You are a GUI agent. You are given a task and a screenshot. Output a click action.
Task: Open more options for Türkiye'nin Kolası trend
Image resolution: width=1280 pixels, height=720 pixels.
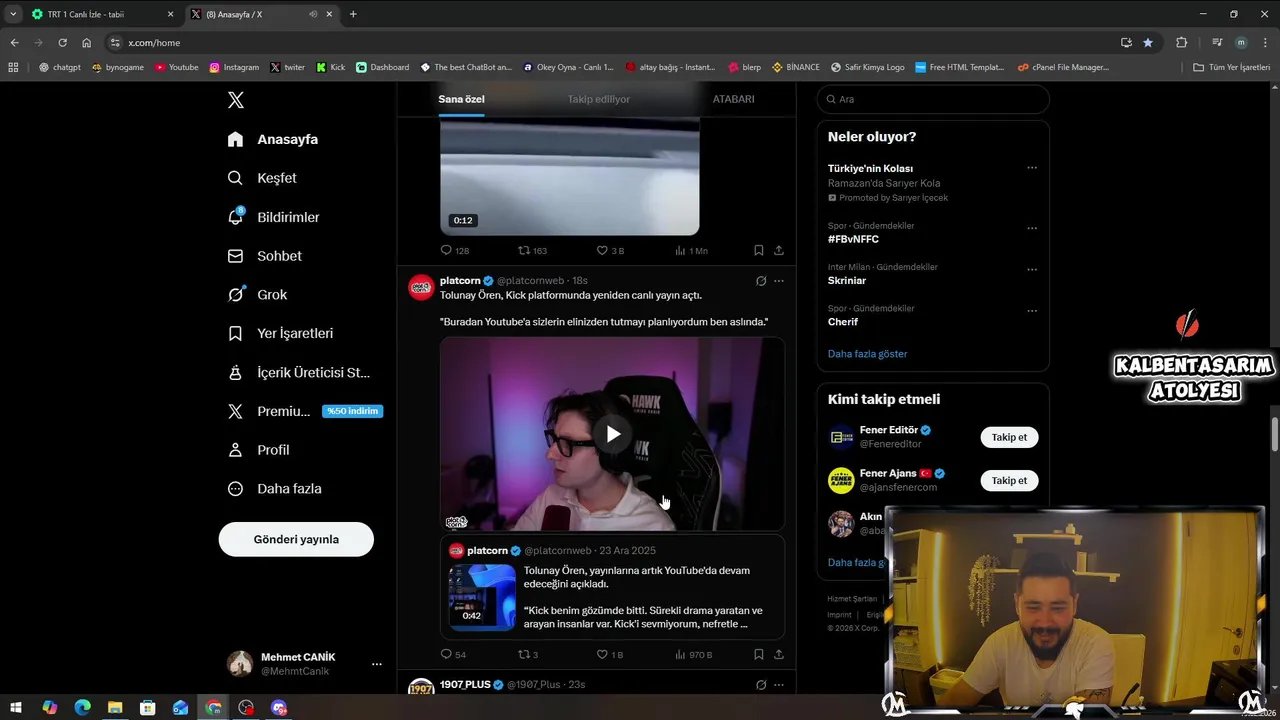(x=1032, y=168)
